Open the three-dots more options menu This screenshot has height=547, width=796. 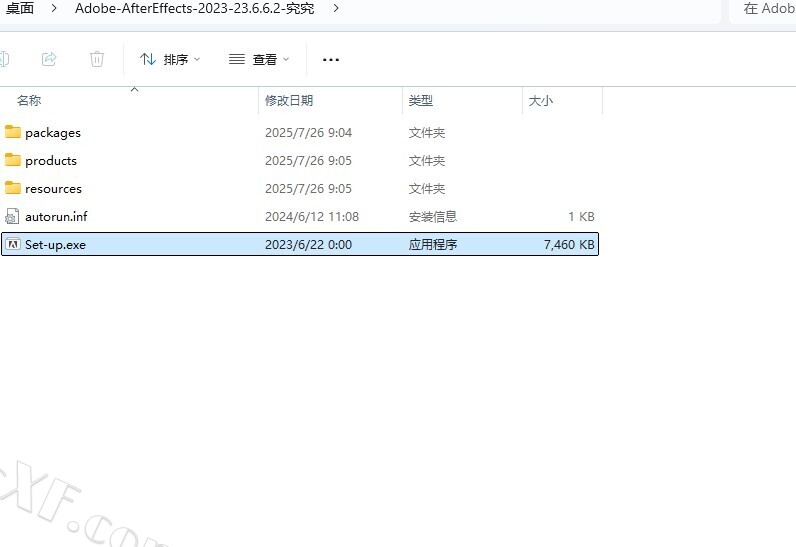[331, 60]
